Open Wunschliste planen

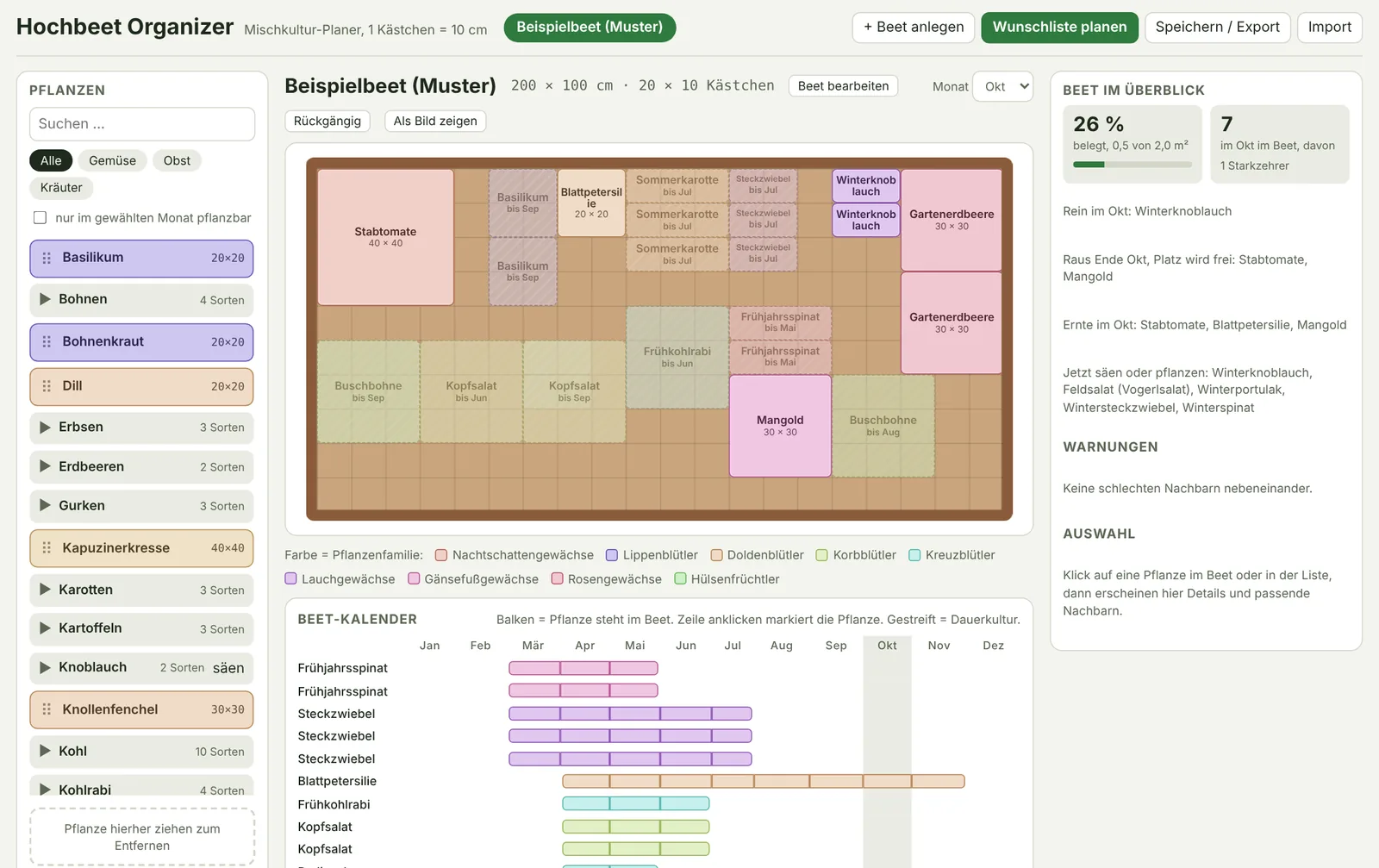click(x=1059, y=27)
